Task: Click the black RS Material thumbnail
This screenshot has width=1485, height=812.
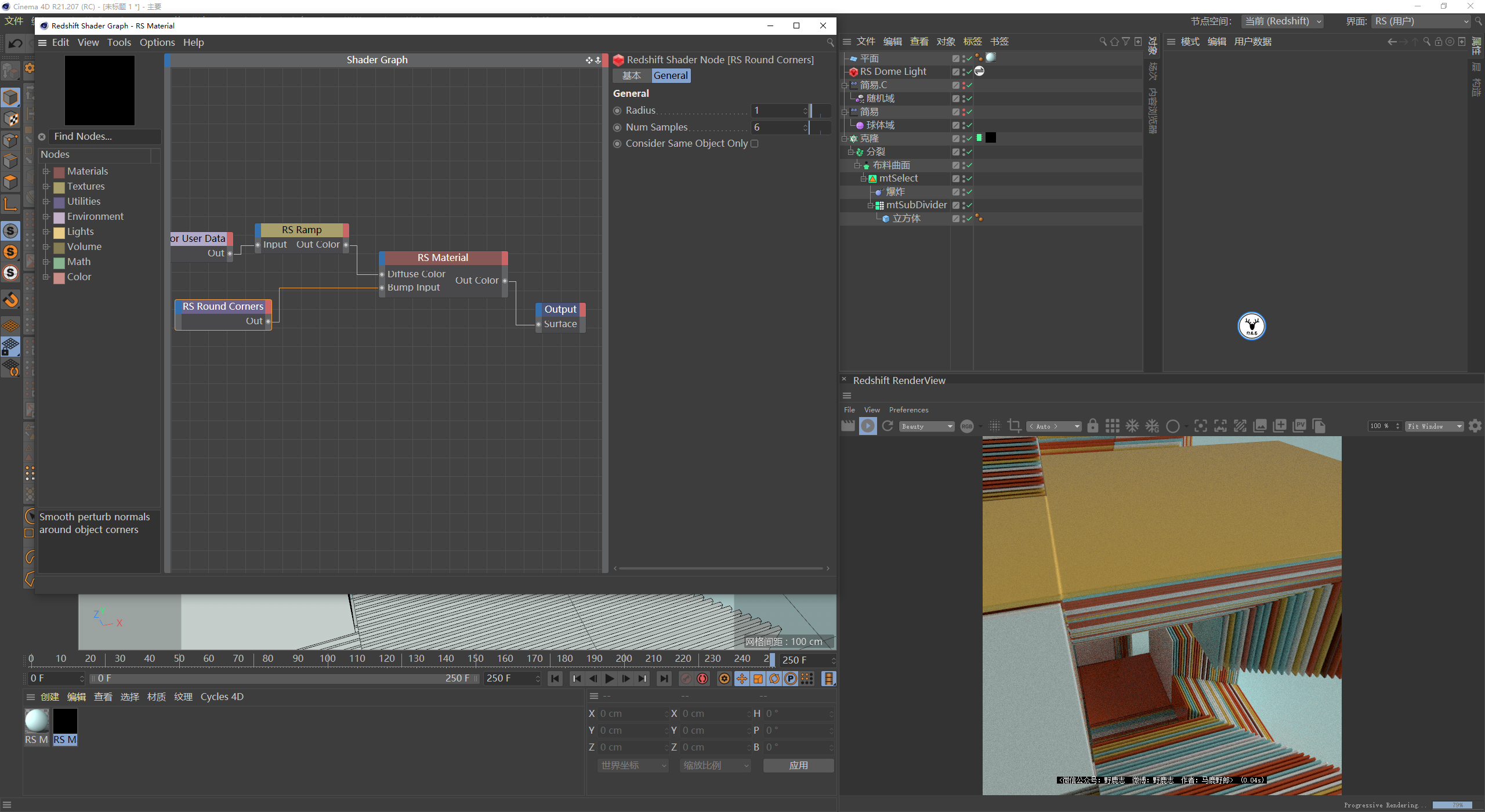Action: [x=65, y=722]
